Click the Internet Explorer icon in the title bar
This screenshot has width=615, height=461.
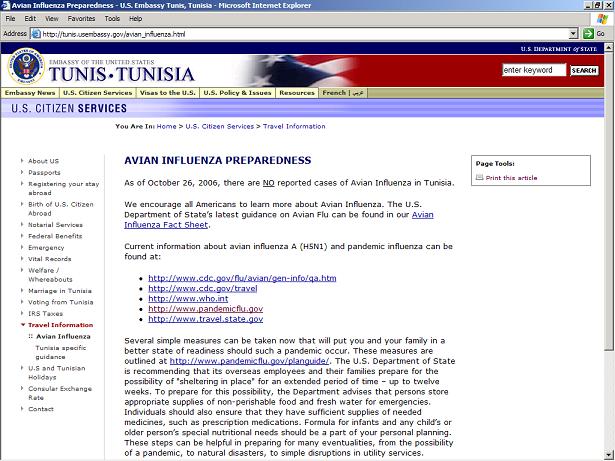pos(5,5)
